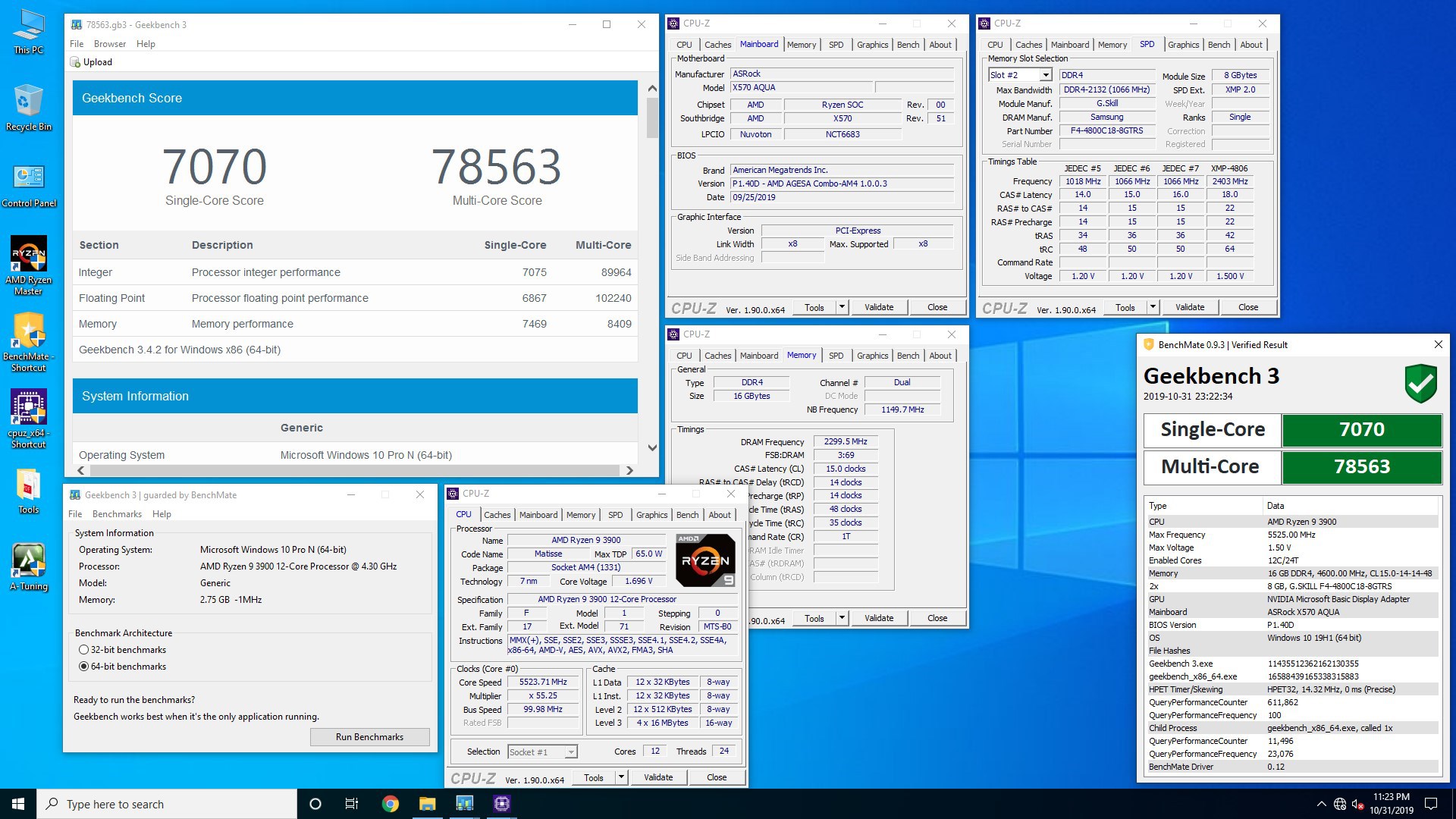Click the Core Speed 5523.71 MHz value
This screenshot has height=819, width=1456.
[x=543, y=682]
